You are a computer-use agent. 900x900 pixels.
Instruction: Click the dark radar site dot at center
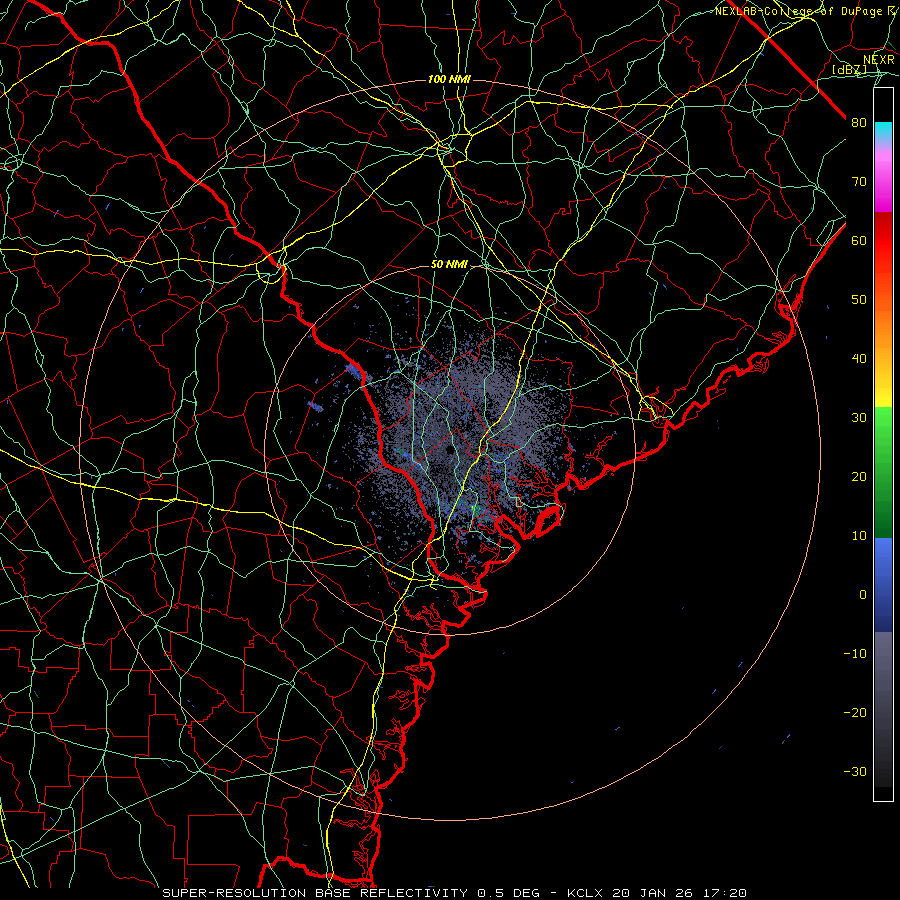450,450
